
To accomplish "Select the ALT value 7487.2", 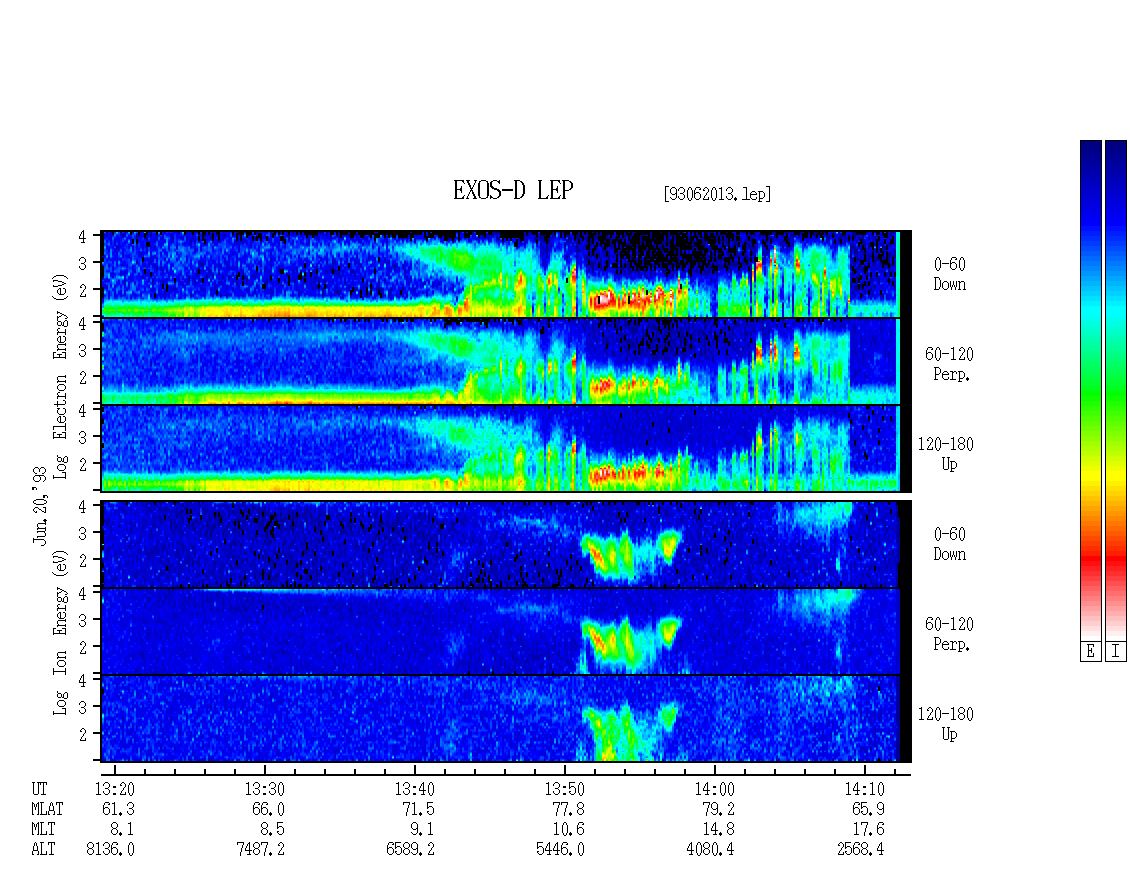I will 260,850.
